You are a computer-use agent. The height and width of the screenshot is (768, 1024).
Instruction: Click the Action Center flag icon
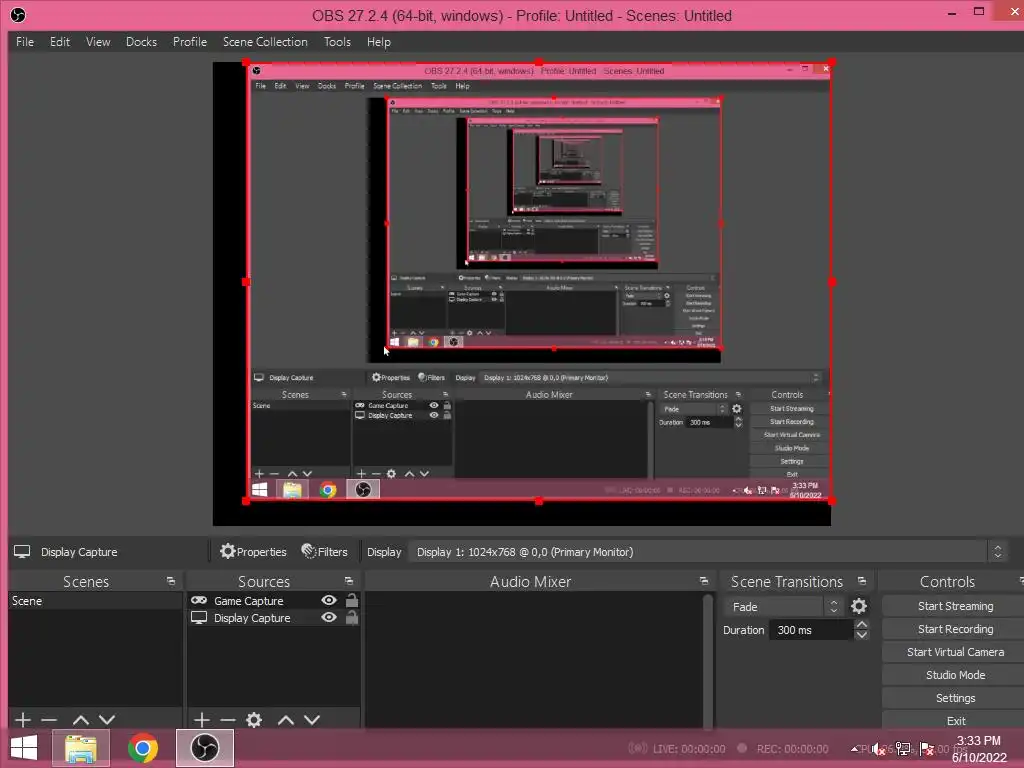(926, 748)
